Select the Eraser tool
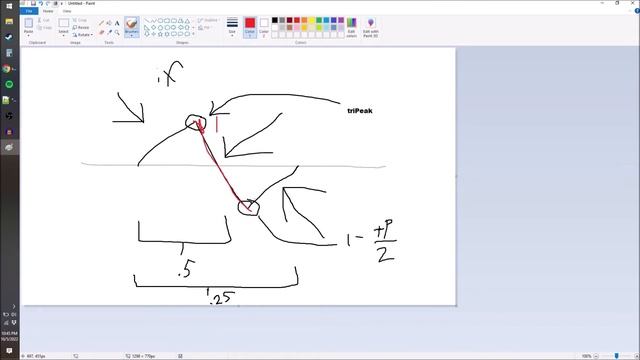This screenshot has height=360, width=640. [x=102, y=32]
